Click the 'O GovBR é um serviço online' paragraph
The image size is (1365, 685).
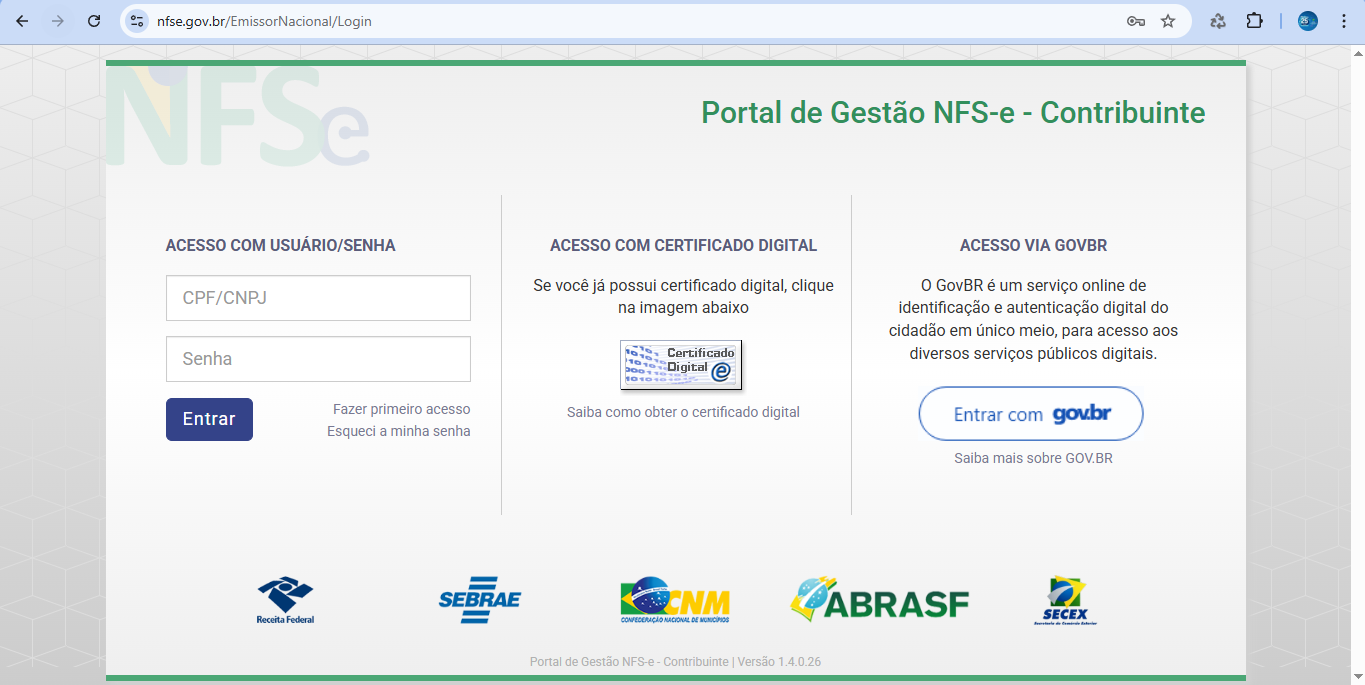click(x=1033, y=319)
